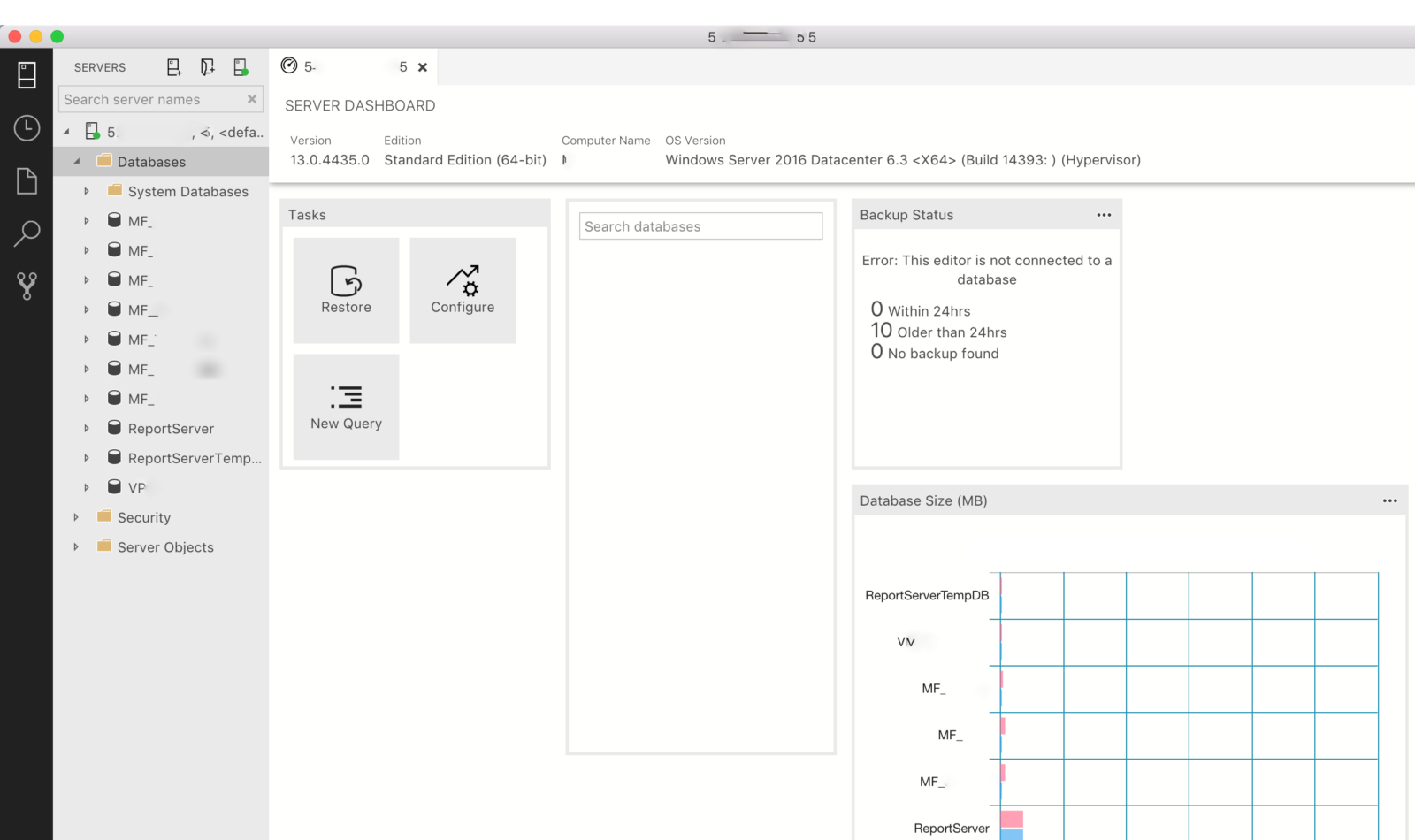Open the Task History panel
This screenshot has height=840, width=1415.
click(27, 127)
